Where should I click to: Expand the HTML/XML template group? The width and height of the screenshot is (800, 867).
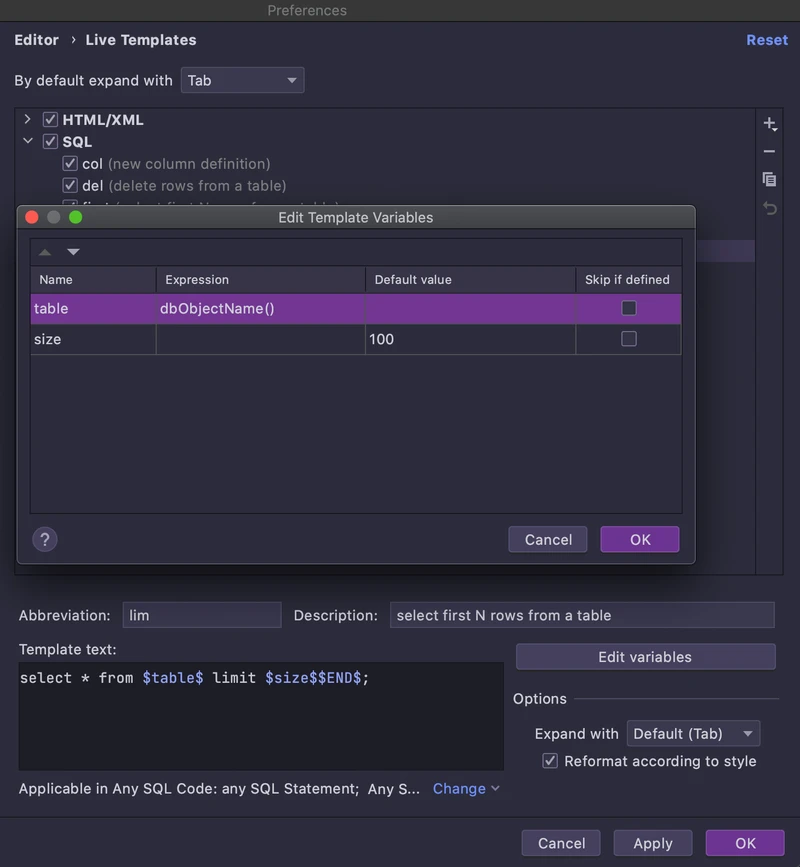pyautogui.click(x=27, y=118)
